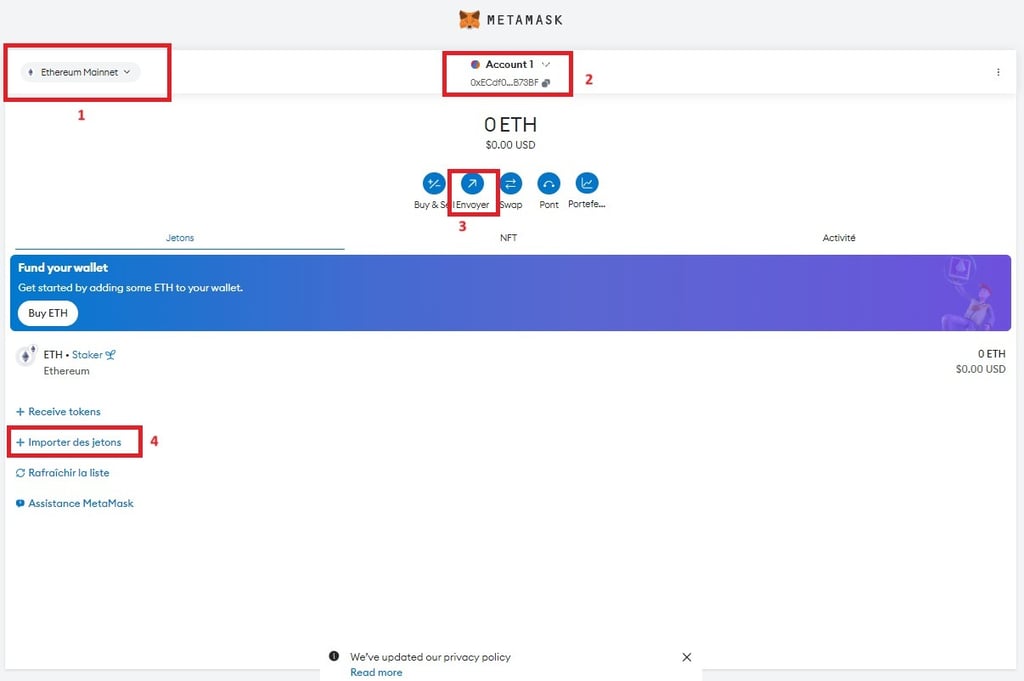
Task: Click Rafraîchir la liste link
Action: point(63,473)
